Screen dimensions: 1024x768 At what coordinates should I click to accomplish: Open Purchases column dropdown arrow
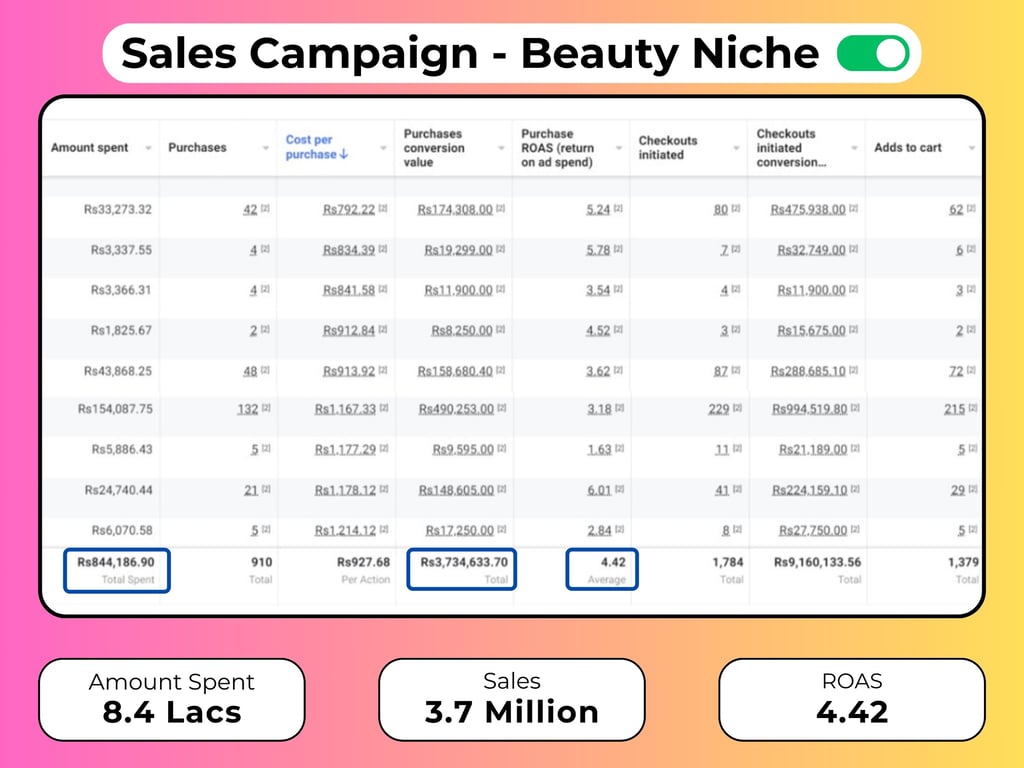266,148
